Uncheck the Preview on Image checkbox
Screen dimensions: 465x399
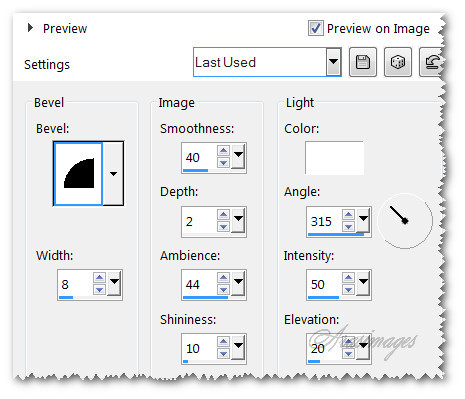[315, 28]
